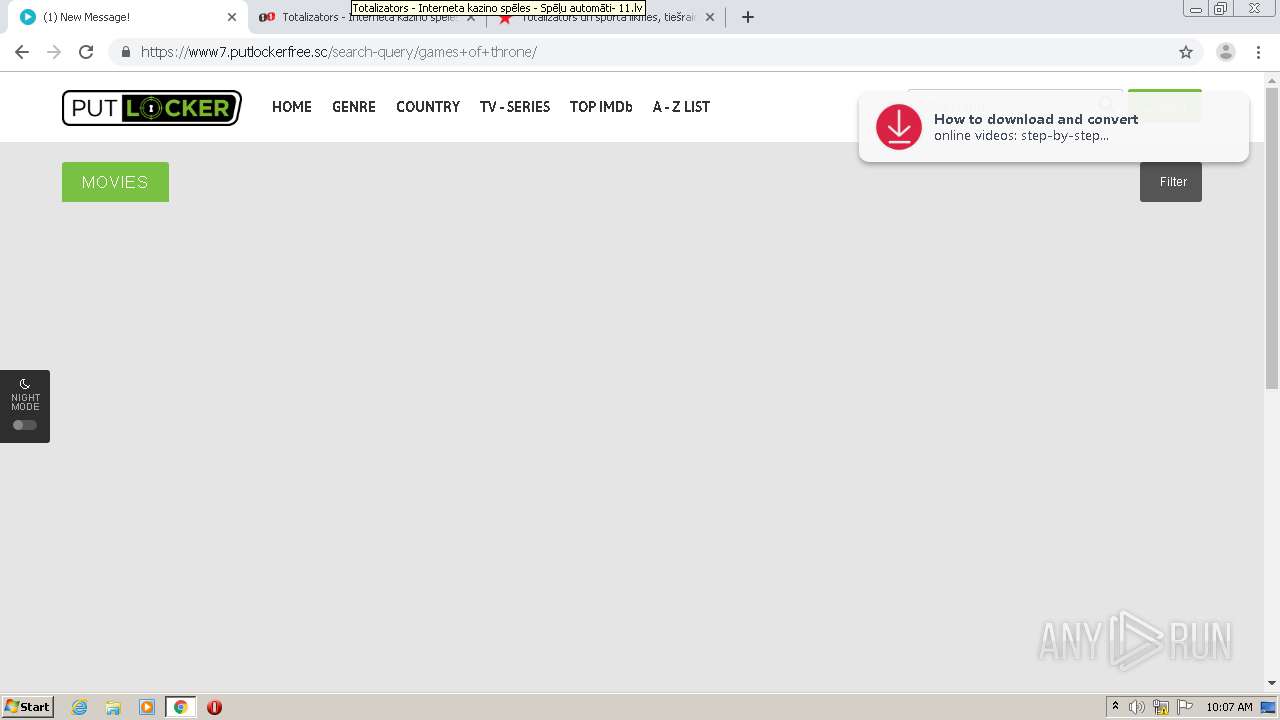Toggle the Night Mode switch
This screenshot has width=1280, height=720.
25,425
